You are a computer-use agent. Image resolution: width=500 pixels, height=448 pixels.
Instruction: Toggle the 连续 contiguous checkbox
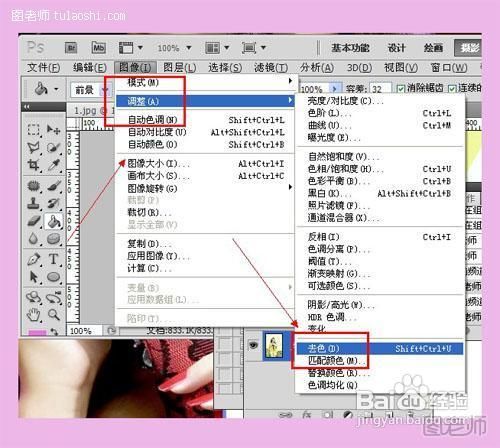[452, 89]
